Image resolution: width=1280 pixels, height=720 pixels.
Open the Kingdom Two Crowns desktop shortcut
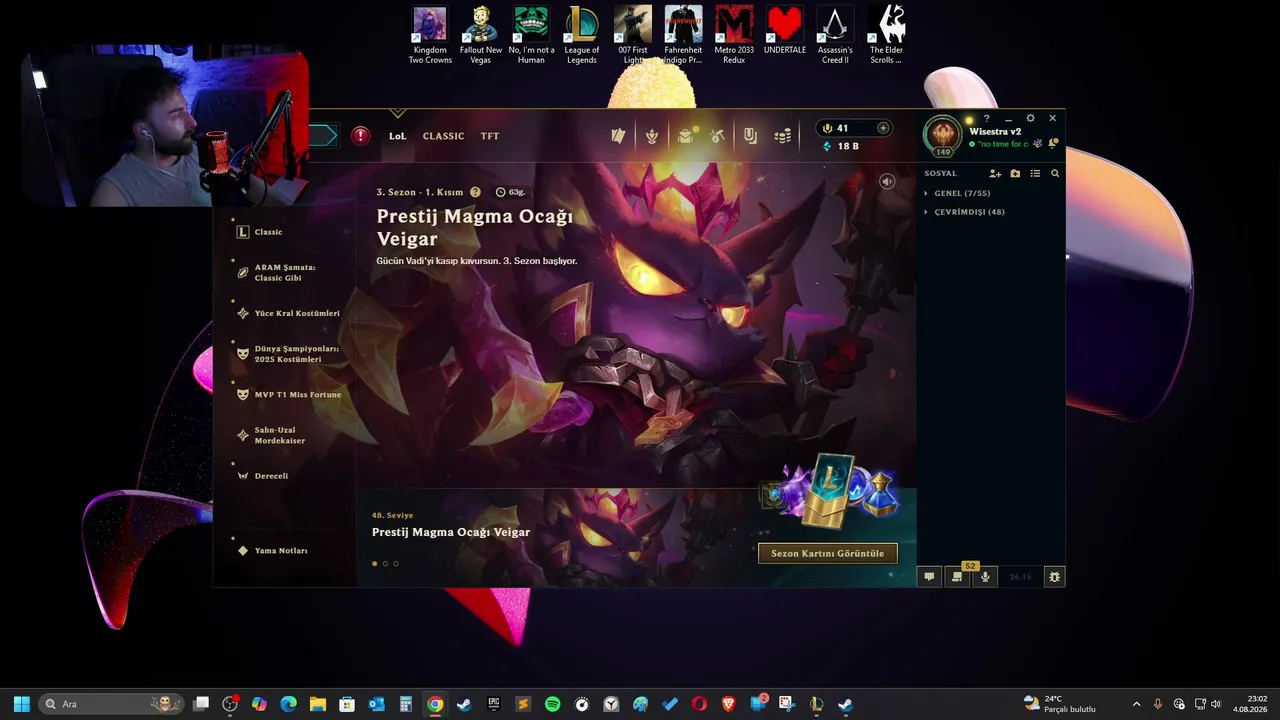click(430, 36)
